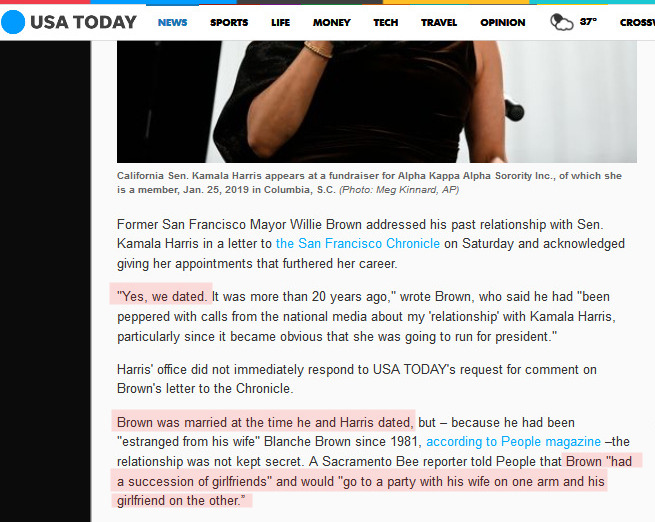Viewport: 655px width, 522px height.
Task: Navigate to the TRAVEL section
Action: pyautogui.click(x=439, y=23)
